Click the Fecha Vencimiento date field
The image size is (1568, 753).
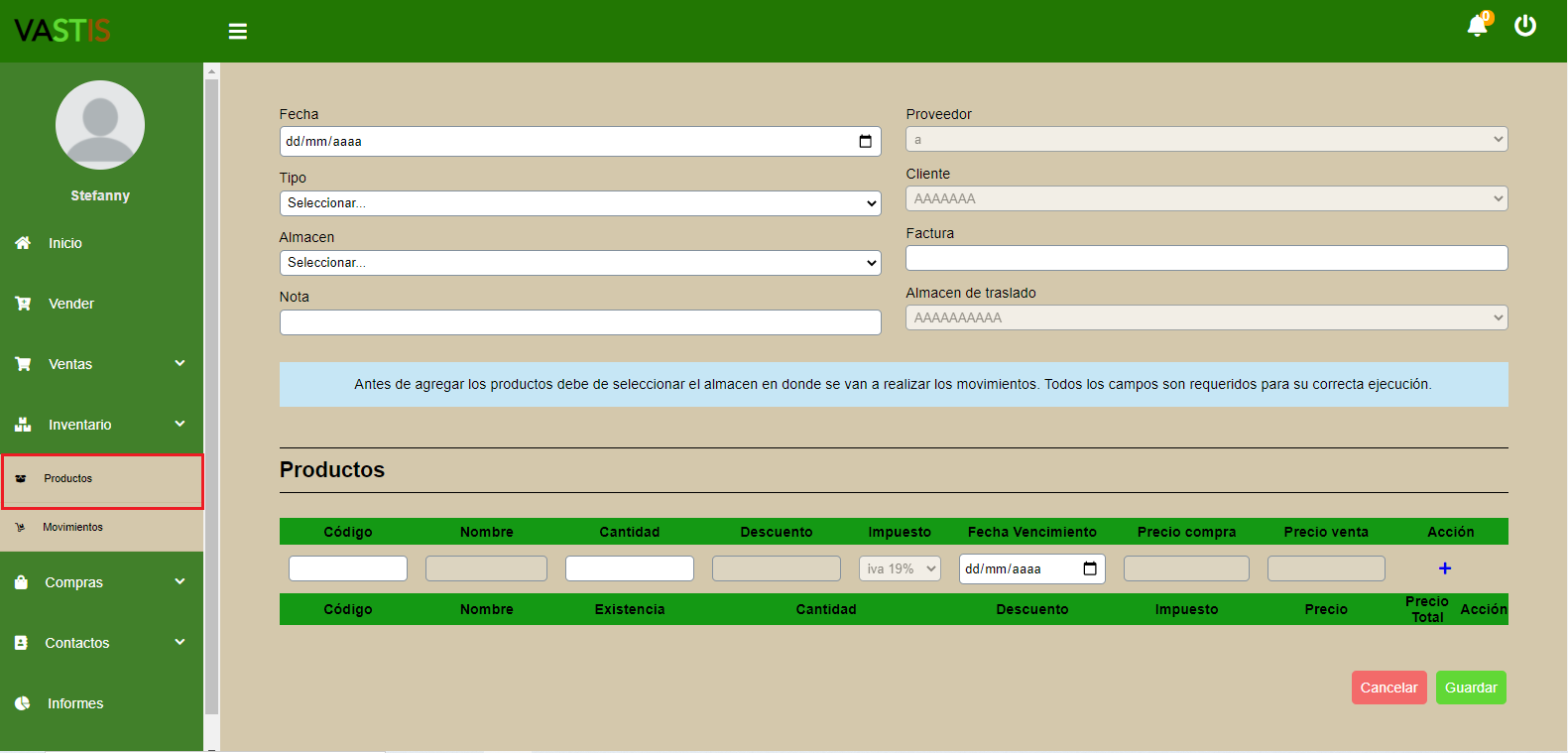coord(1031,568)
